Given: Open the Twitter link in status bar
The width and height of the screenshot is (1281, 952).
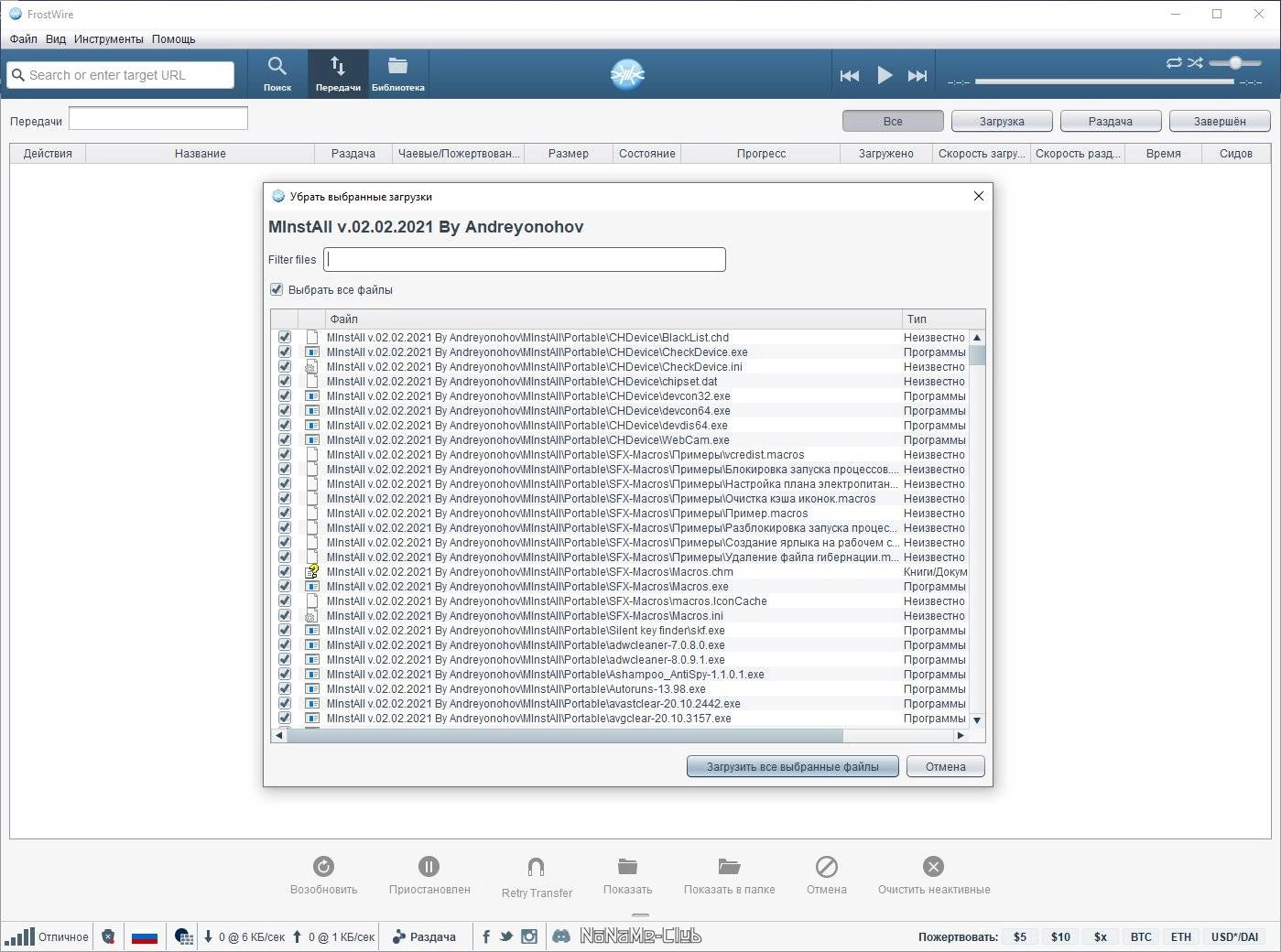Looking at the screenshot, I should (x=506, y=936).
